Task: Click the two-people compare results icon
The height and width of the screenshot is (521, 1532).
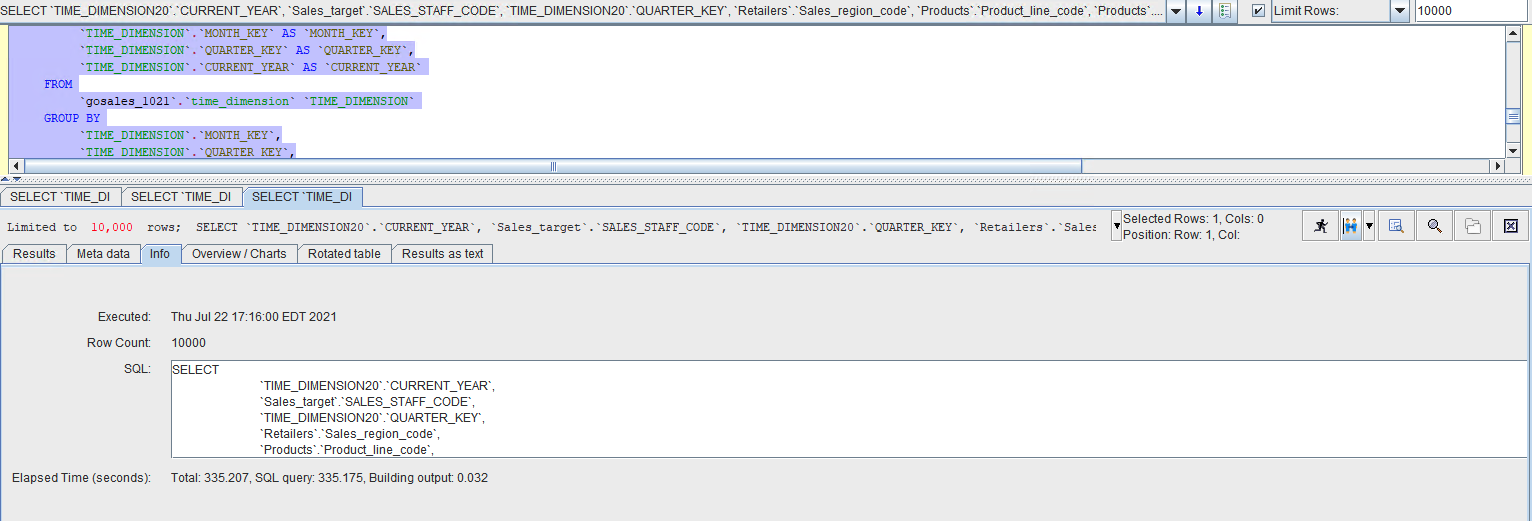Action: pyautogui.click(x=1351, y=226)
